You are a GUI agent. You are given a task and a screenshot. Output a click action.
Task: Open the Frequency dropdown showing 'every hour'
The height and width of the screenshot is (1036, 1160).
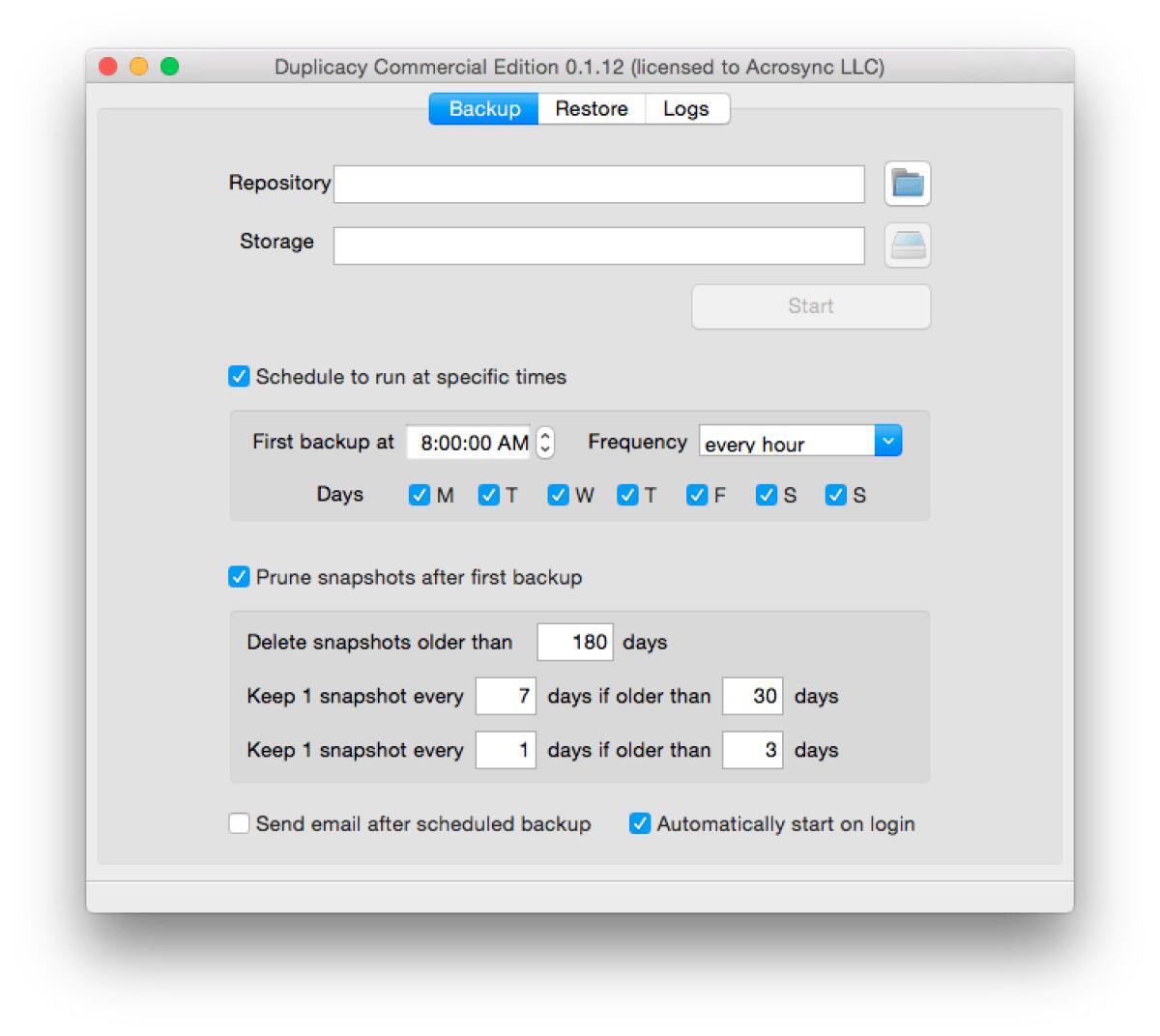pyautogui.click(x=798, y=441)
